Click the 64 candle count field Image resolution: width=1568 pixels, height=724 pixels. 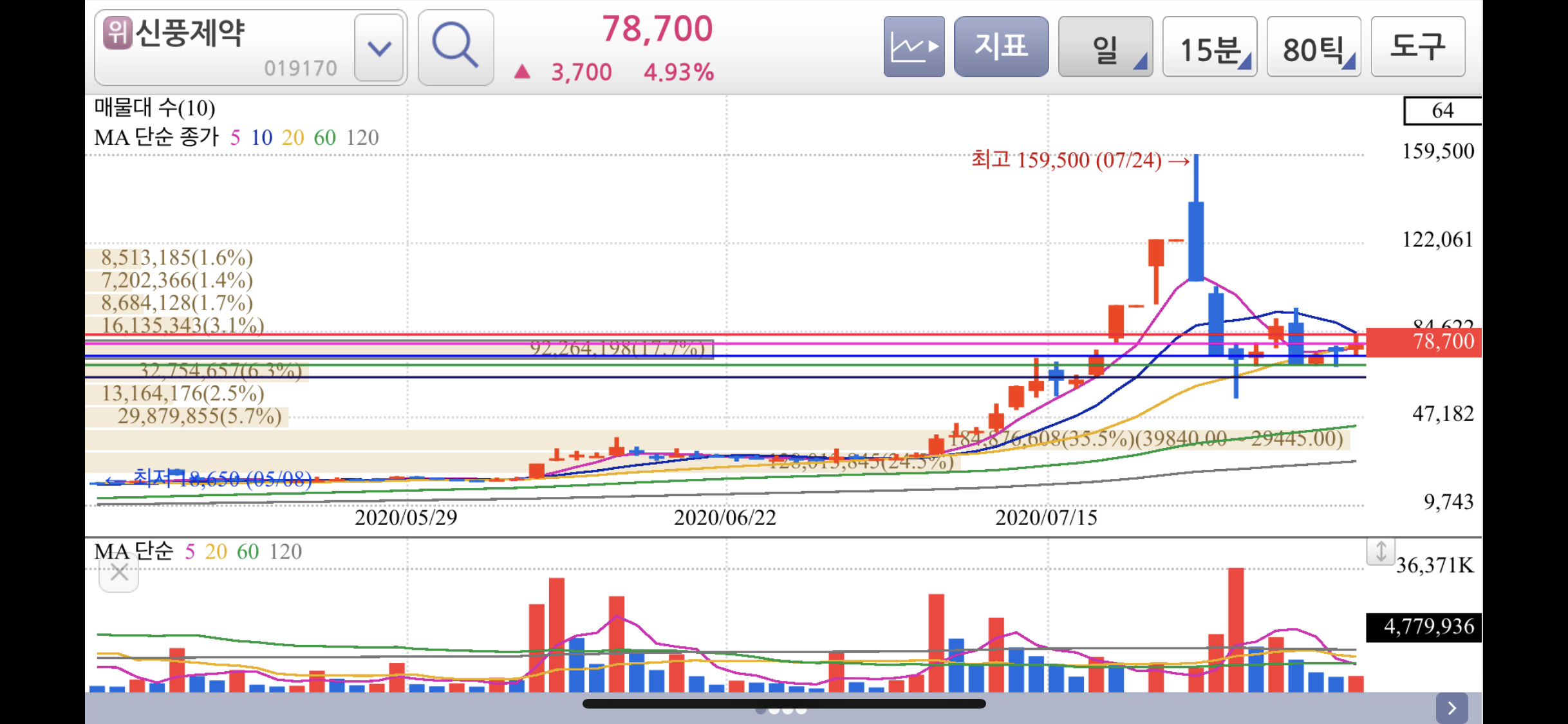[1442, 111]
